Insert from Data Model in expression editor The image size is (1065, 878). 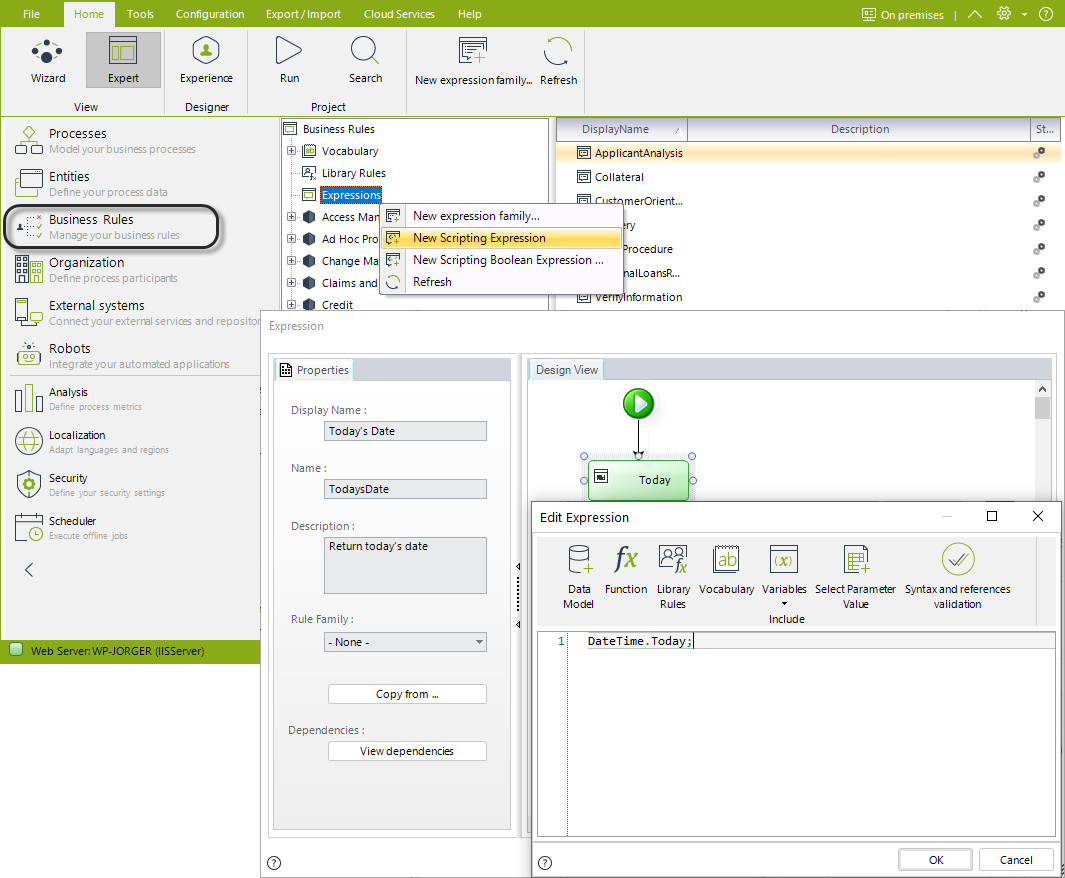pos(579,577)
